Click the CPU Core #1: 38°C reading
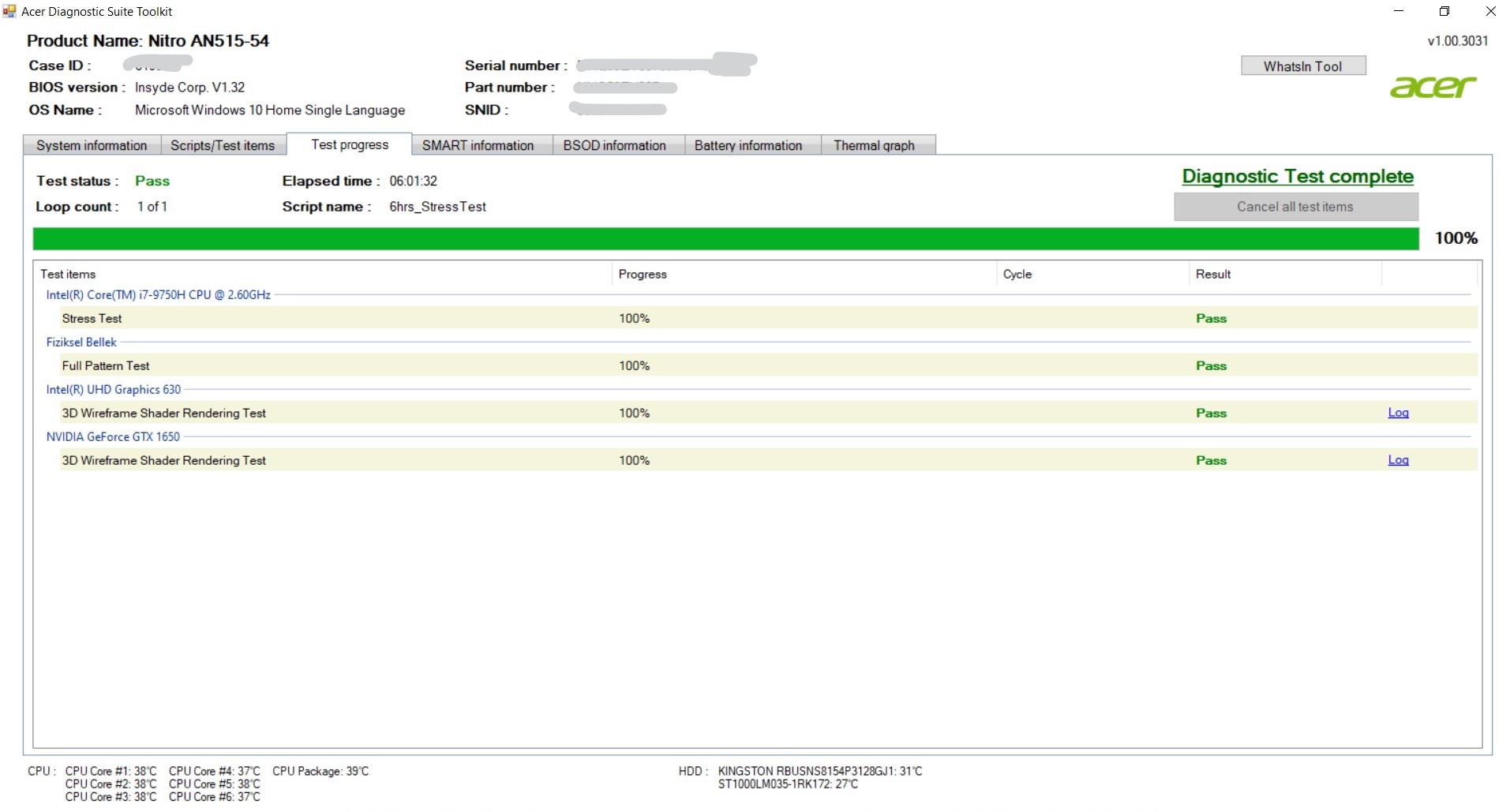 (111, 771)
